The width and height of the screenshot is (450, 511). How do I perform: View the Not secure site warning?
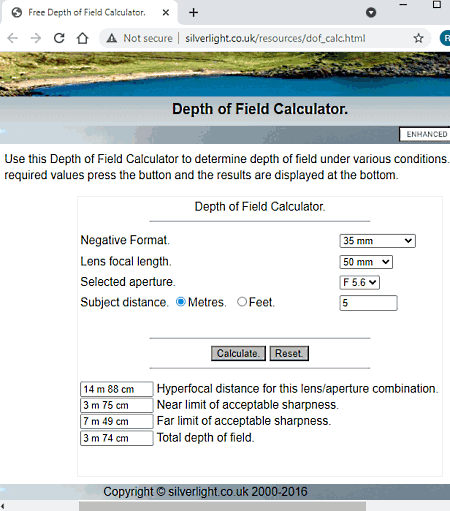click(140, 38)
